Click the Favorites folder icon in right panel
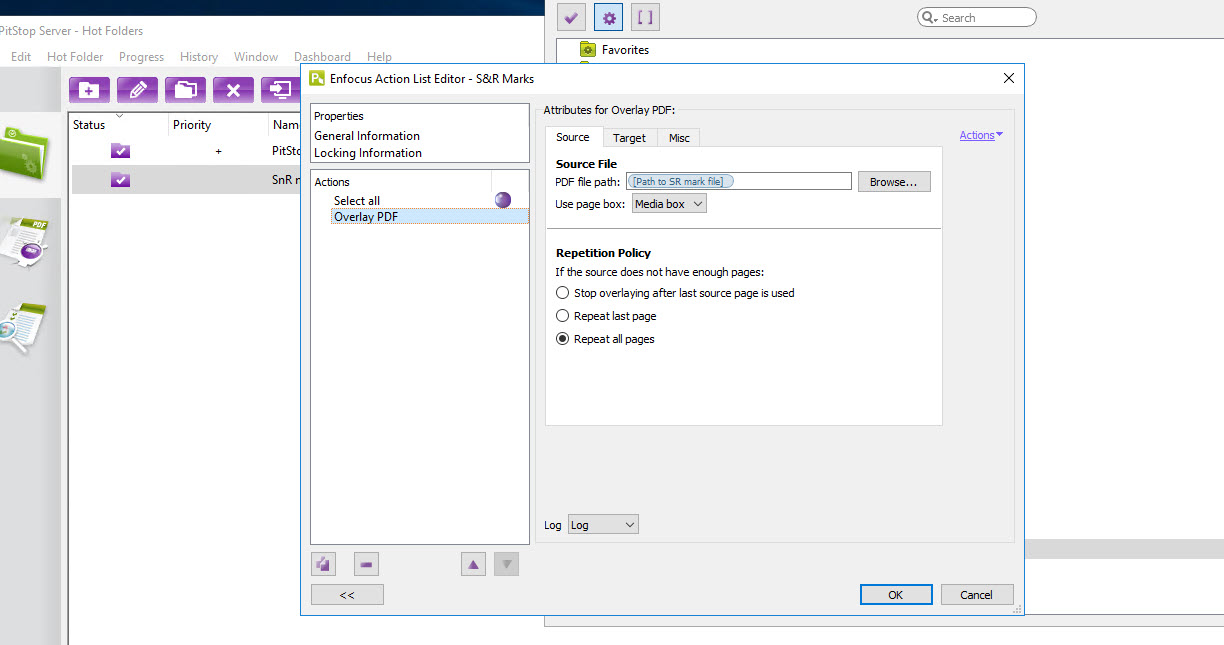 coord(588,50)
